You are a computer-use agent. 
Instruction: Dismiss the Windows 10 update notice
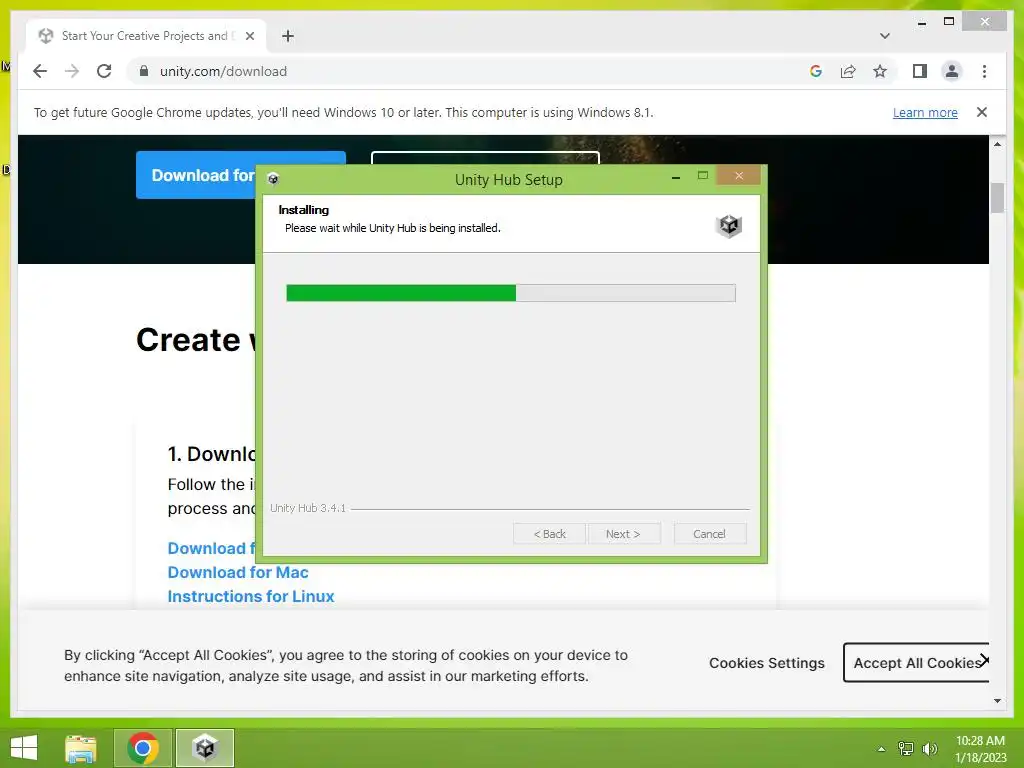point(982,112)
